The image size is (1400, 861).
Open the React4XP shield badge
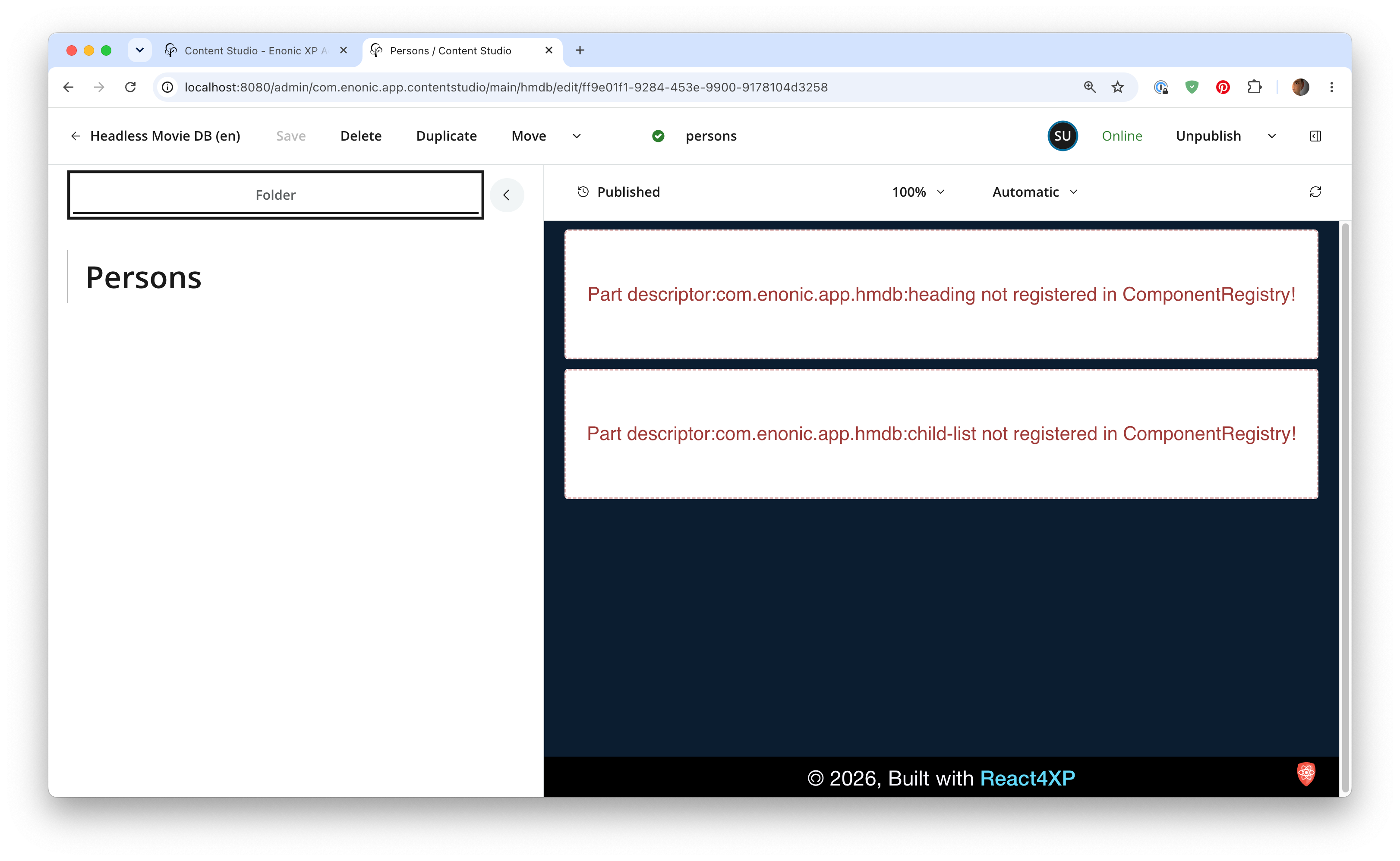point(1306,773)
